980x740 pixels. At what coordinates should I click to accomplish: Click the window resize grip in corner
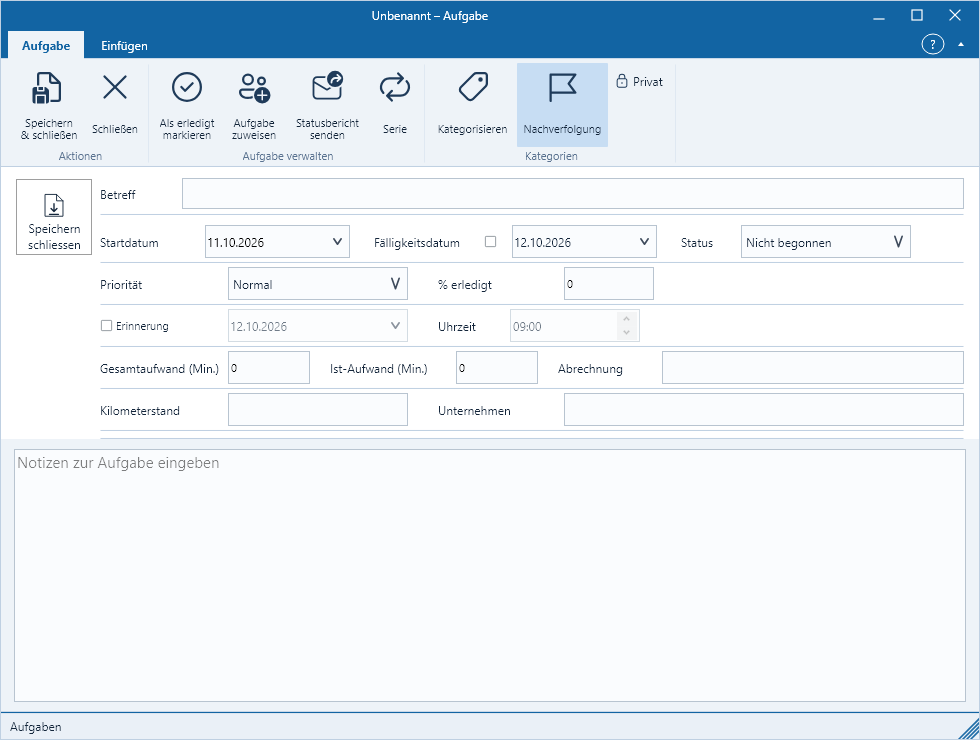pos(970,730)
